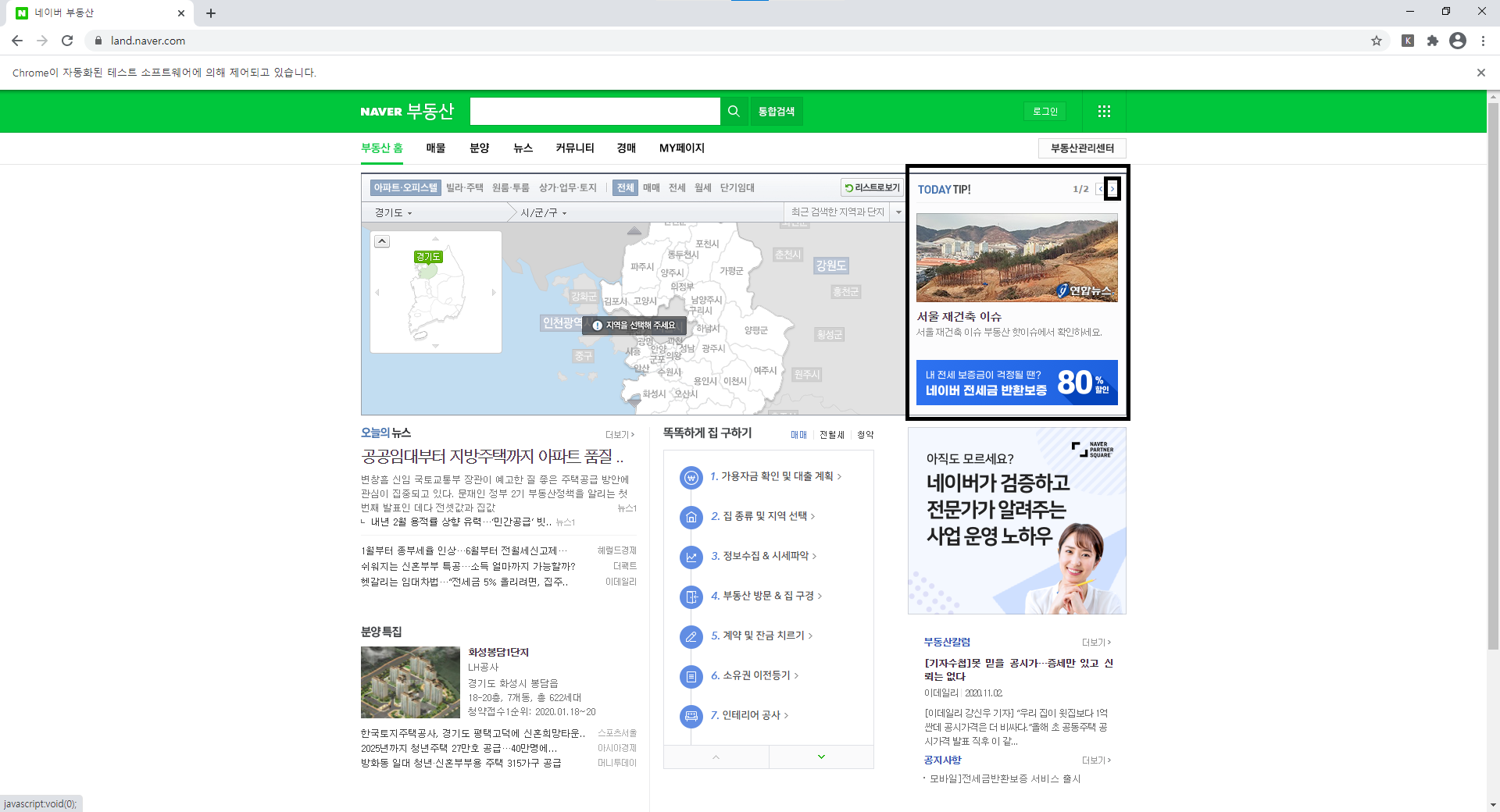
Task: Click the 로그인 button
Action: click(1045, 111)
